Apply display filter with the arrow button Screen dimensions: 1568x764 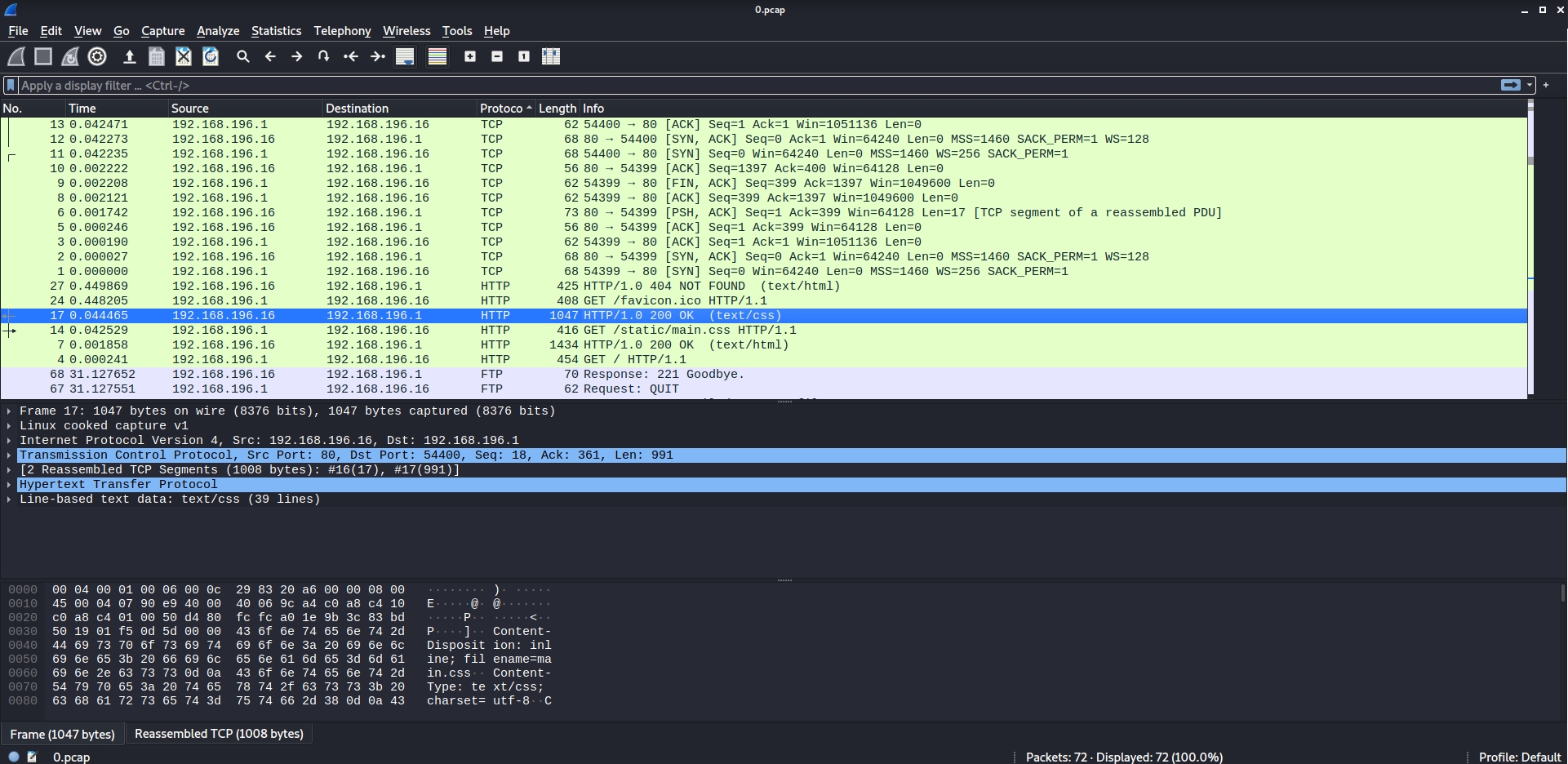(1510, 85)
